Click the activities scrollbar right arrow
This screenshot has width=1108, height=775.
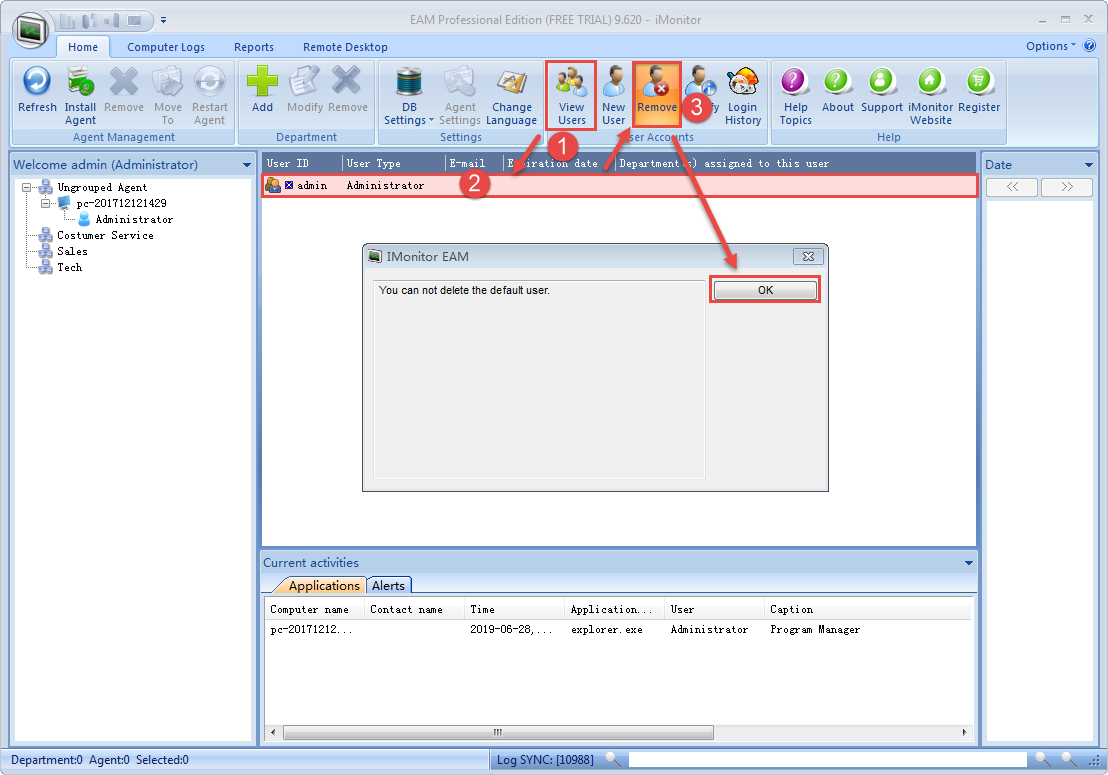(965, 733)
